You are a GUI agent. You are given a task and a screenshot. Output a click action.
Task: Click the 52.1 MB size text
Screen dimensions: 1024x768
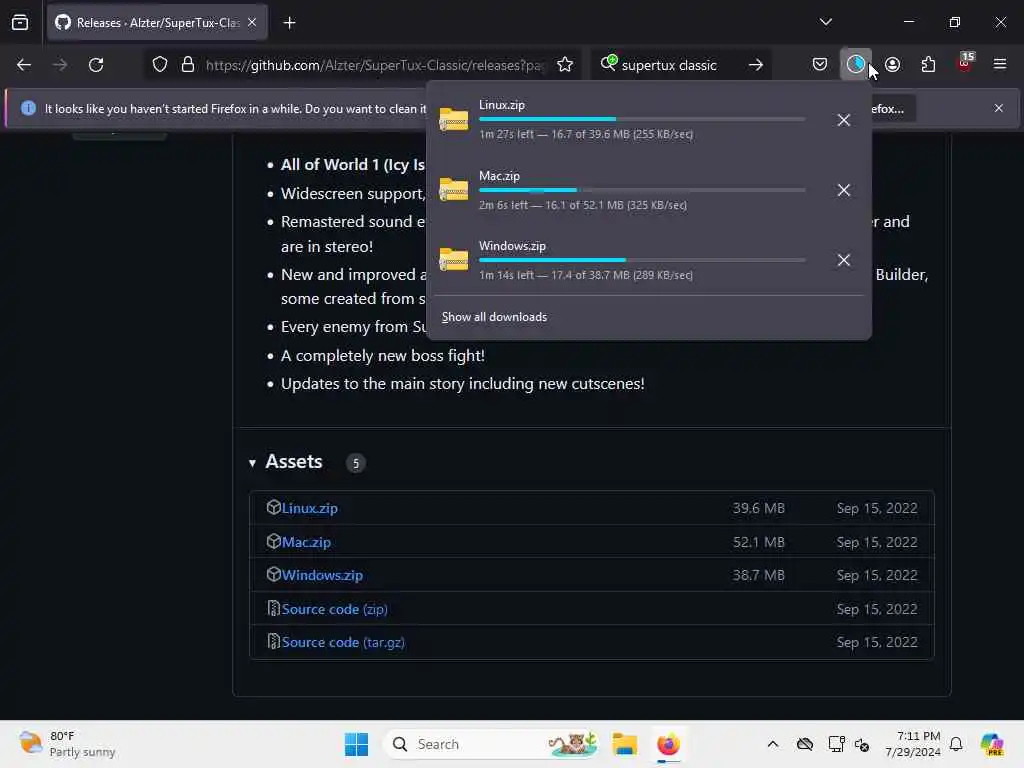758,542
